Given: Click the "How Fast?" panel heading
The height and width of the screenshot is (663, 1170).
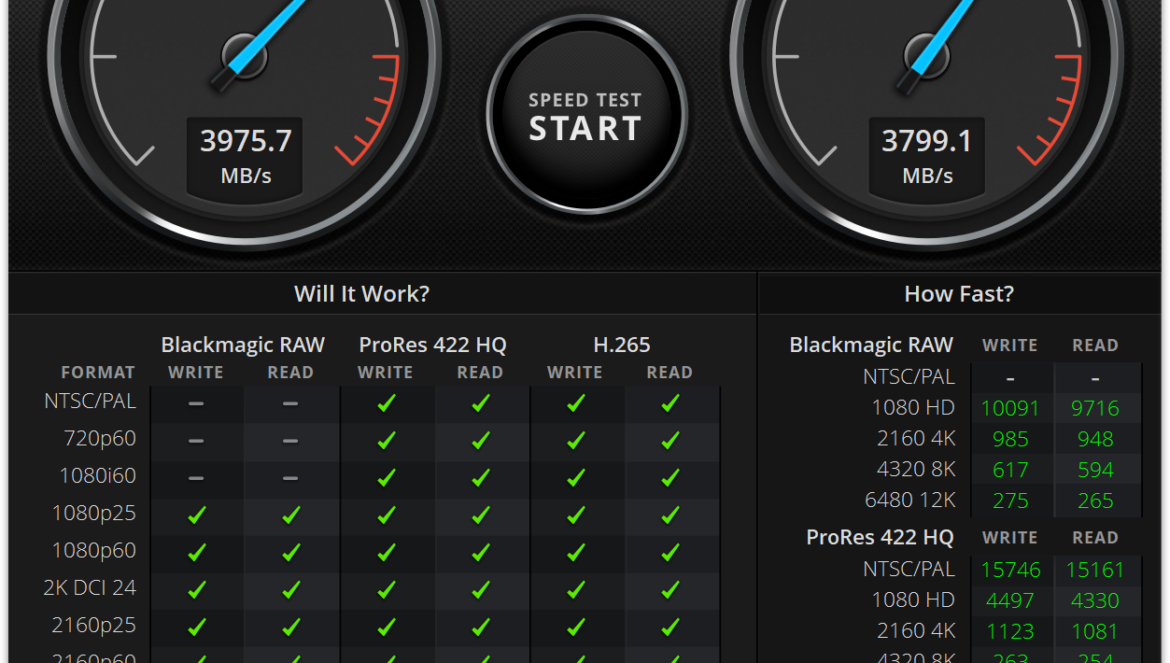Looking at the screenshot, I should [959, 294].
